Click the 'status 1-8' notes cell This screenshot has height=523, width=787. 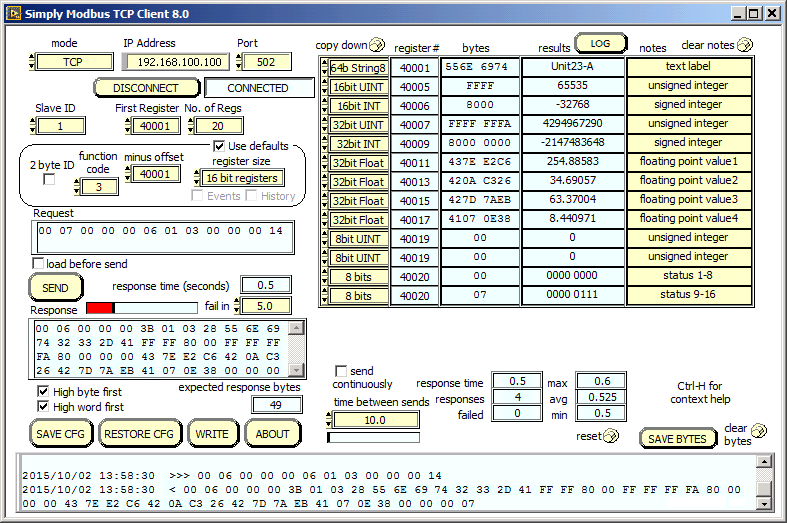[689, 275]
